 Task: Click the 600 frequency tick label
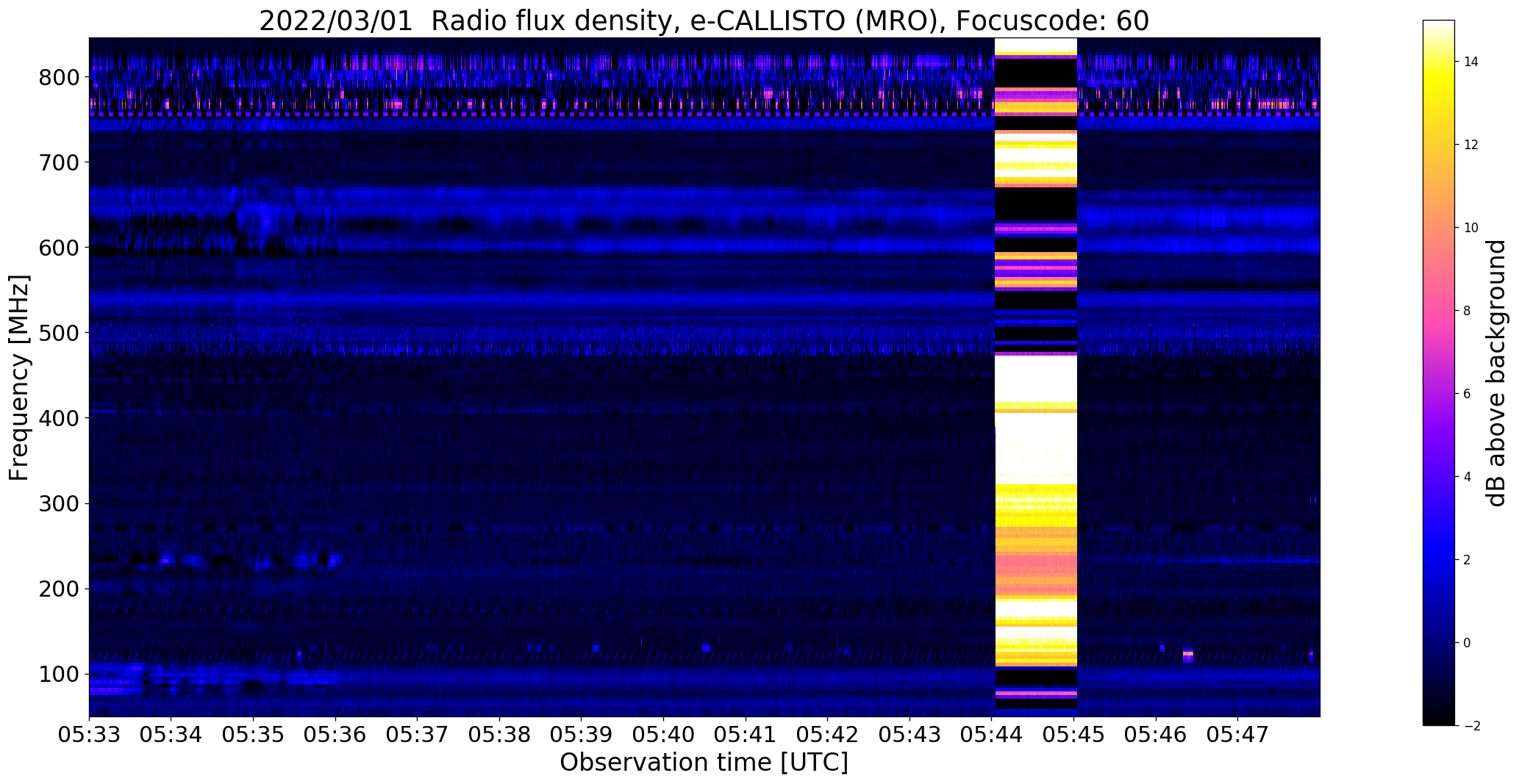(x=60, y=248)
